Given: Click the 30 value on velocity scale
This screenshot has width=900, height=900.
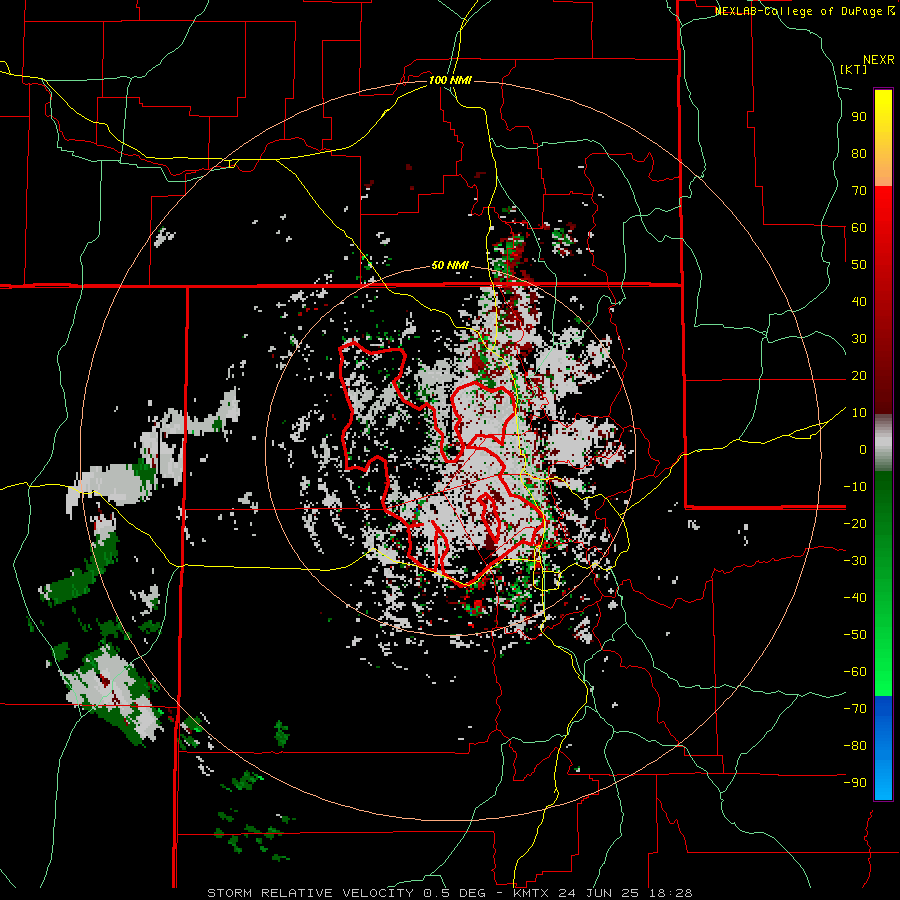Looking at the screenshot, I should (859, 339).
